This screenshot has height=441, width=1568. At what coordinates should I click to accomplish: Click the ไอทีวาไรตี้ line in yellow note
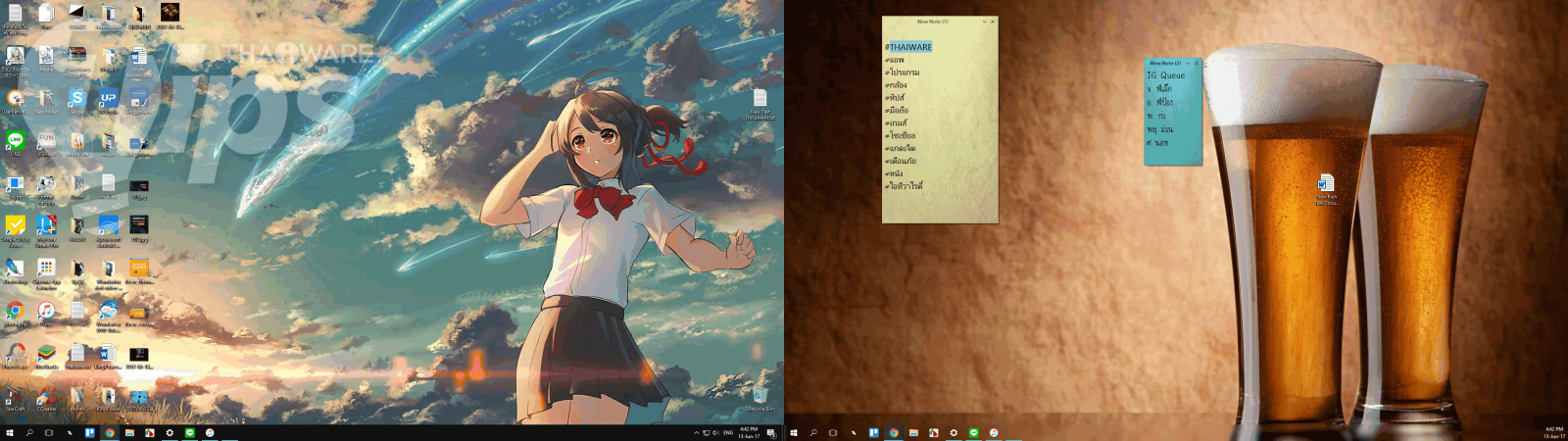point(904,185)
